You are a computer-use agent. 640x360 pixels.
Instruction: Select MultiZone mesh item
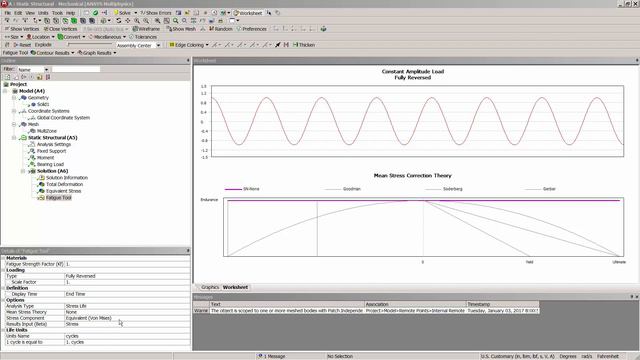(x=47, y=131)
